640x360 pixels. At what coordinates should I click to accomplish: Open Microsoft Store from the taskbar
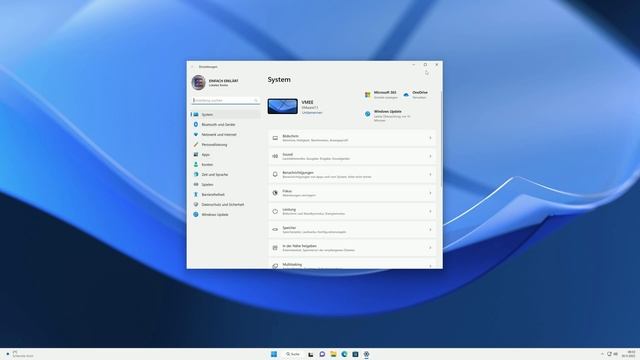[x=355, y=354]
